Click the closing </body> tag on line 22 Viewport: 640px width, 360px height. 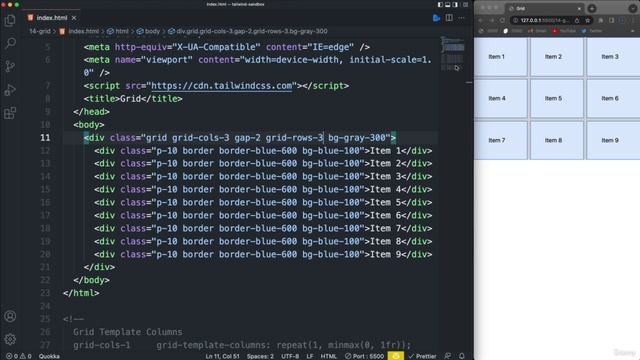point(91,280)
